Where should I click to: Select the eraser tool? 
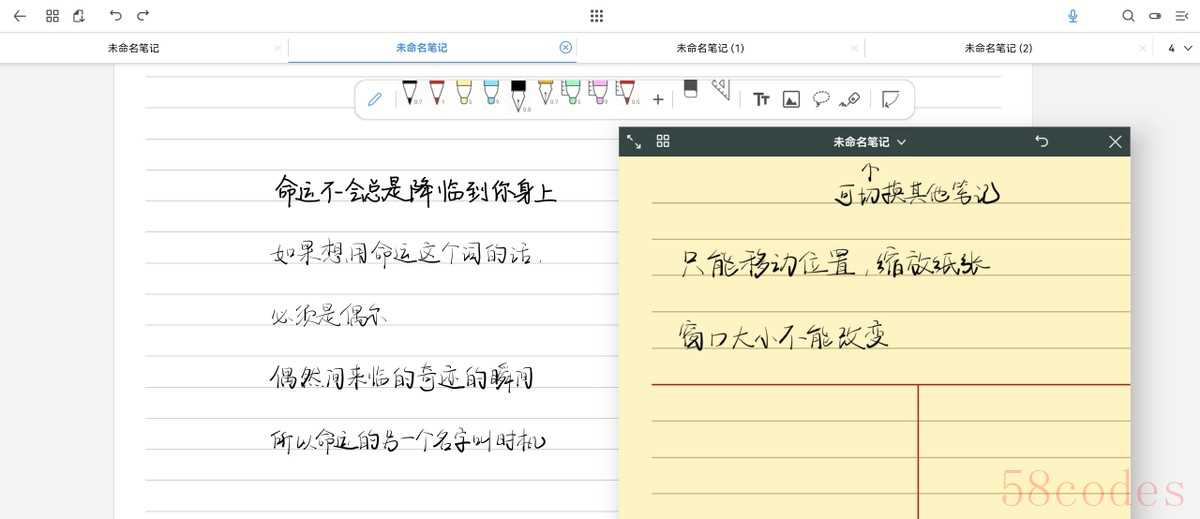coord(690,90)
